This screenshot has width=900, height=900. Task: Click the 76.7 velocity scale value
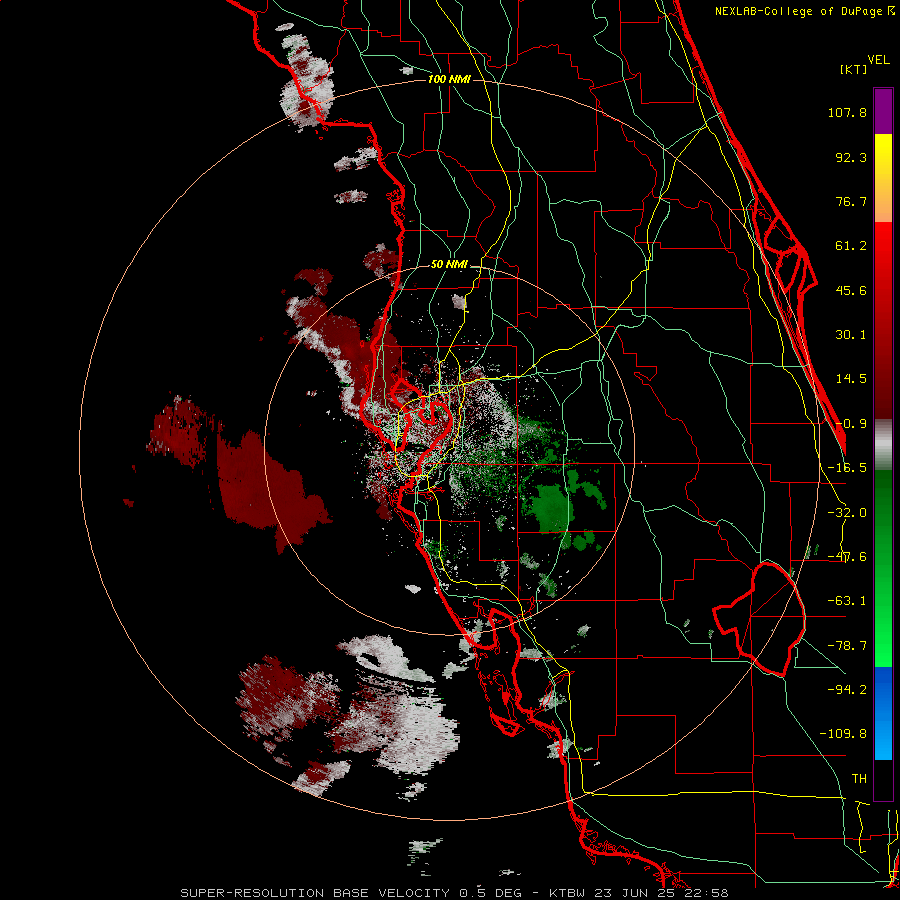click(851, 201)
